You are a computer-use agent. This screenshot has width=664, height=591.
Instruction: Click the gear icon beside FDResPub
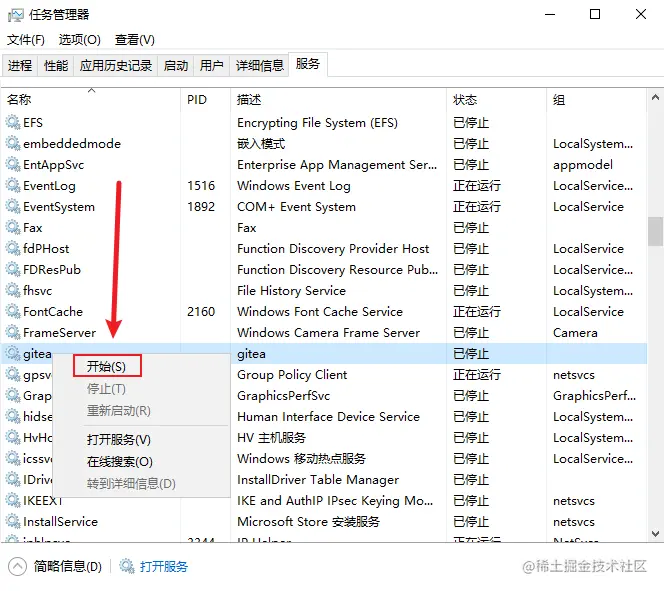pyautogui.click(x=13, y=270)
